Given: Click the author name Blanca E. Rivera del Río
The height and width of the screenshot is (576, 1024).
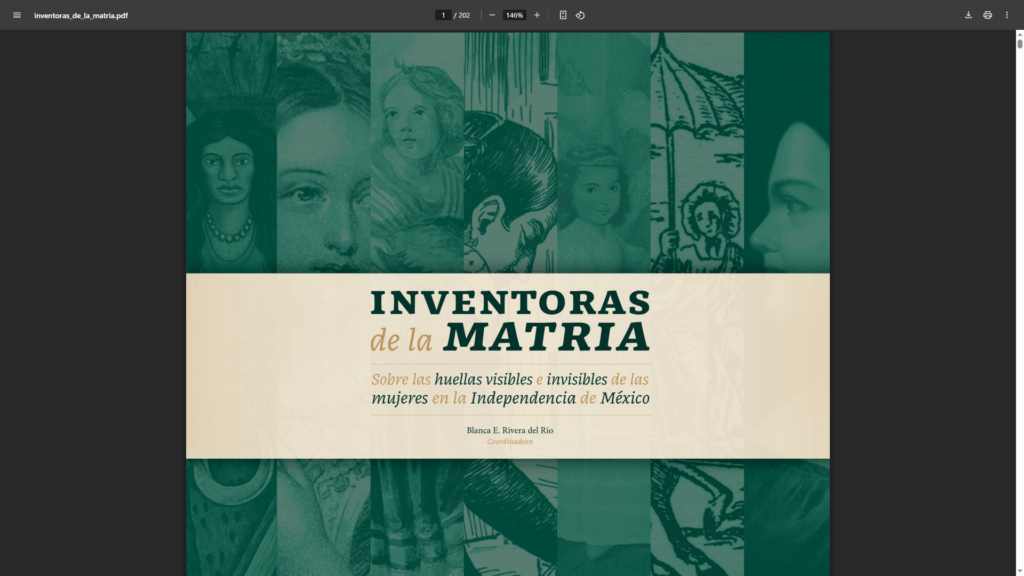Looking at the screenshot, I should pyautogui.click(x=510, y=430).
